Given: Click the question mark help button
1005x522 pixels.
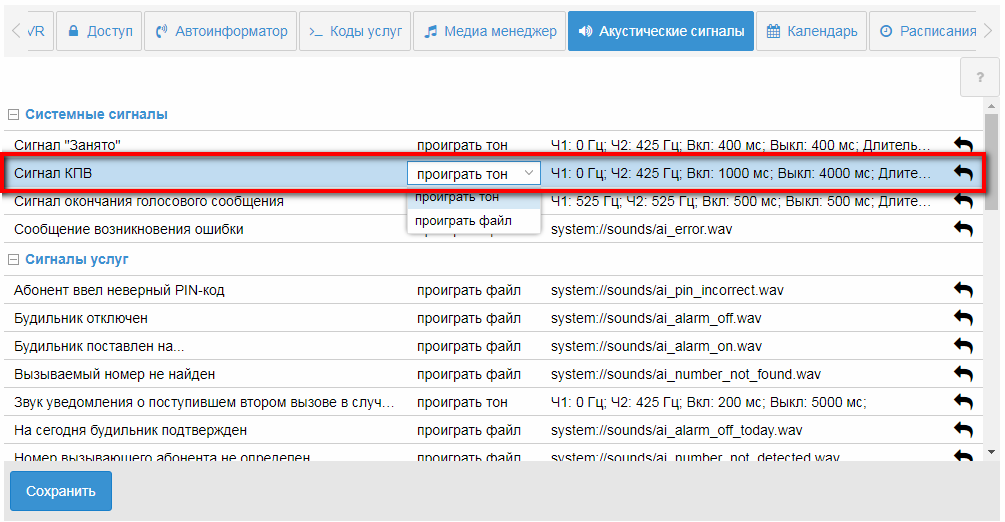Looking at the screenshot, I should (979, 77).
